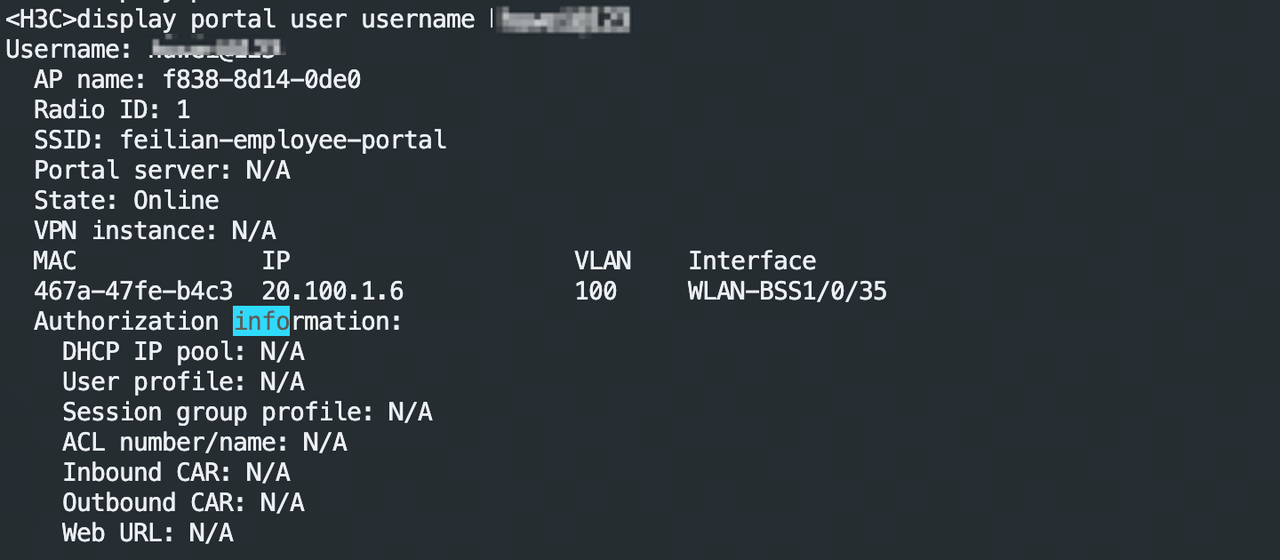This screenshot has width=1280, height=560.
Task: Click the Outbound CAR: N/A line
Action: pyautogui.click(x=183, y=502)
